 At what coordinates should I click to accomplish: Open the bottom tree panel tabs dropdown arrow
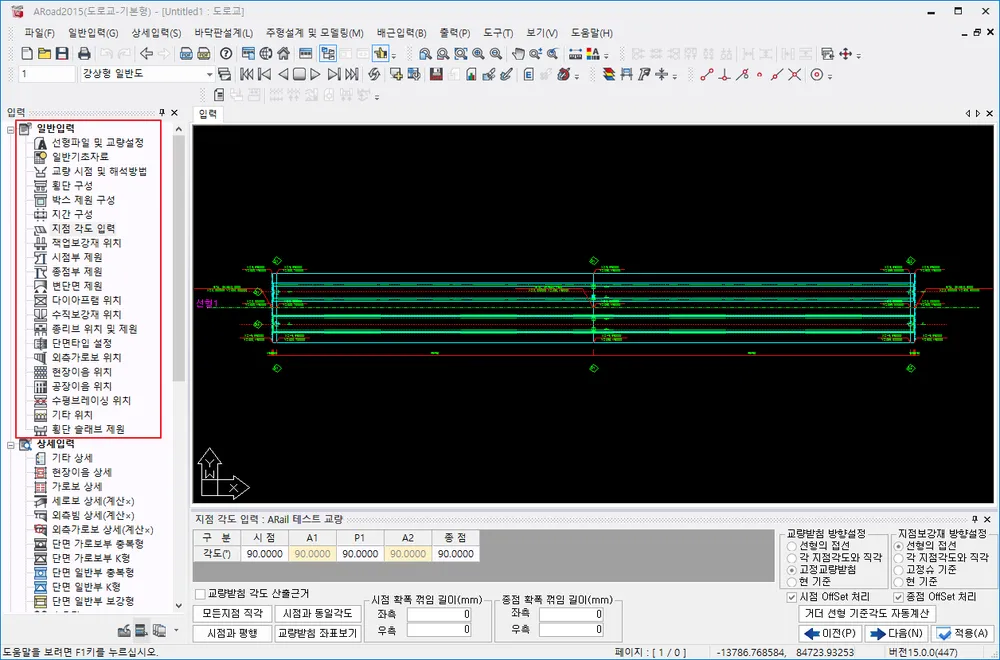point(176,631)
